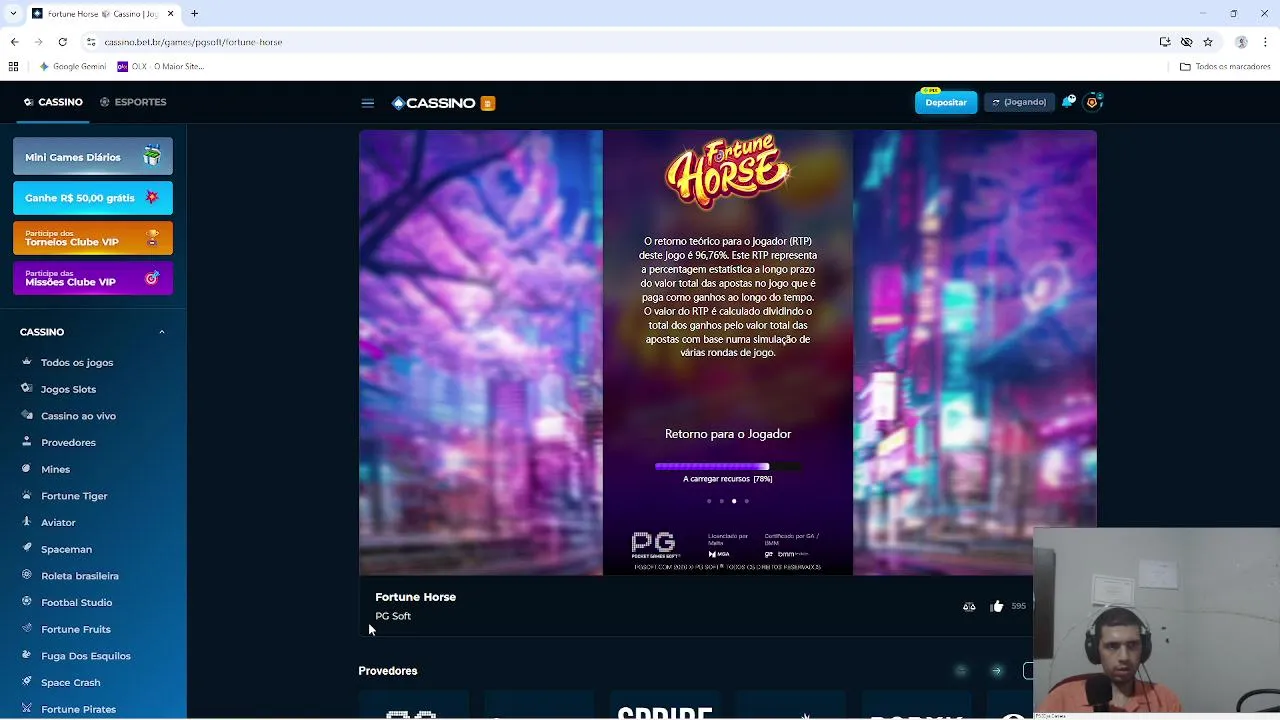Open the Chrome apps grid icon
Viewport: 1280px width, 720px height.
13,66
